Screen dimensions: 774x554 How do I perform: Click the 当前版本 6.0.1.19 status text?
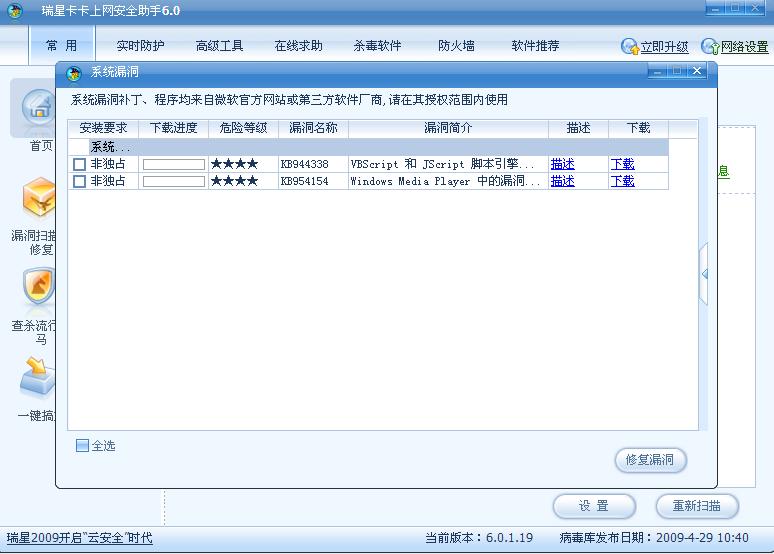tap(479, 538)
